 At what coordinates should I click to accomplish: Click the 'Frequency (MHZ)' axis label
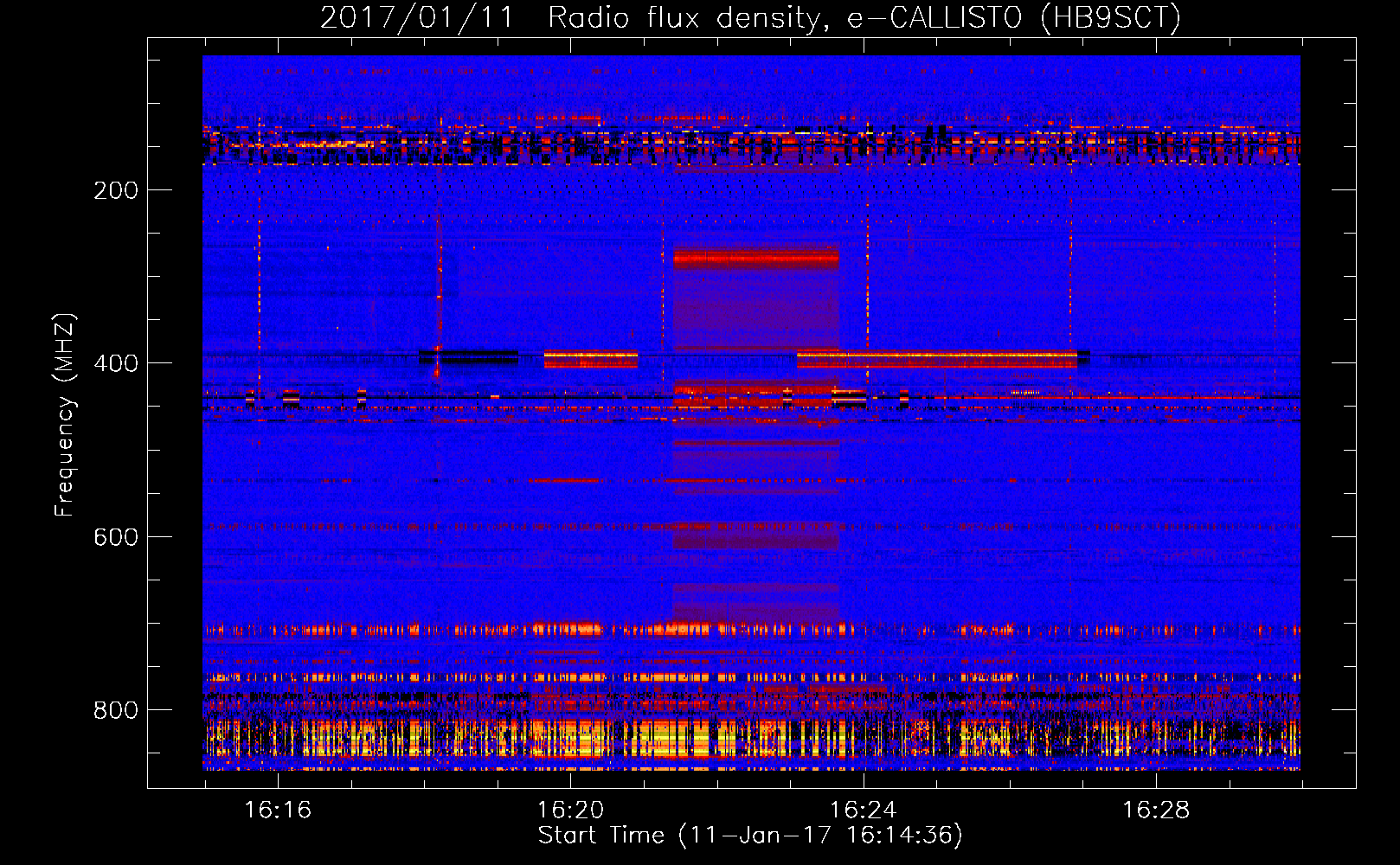tap(65, 415)
